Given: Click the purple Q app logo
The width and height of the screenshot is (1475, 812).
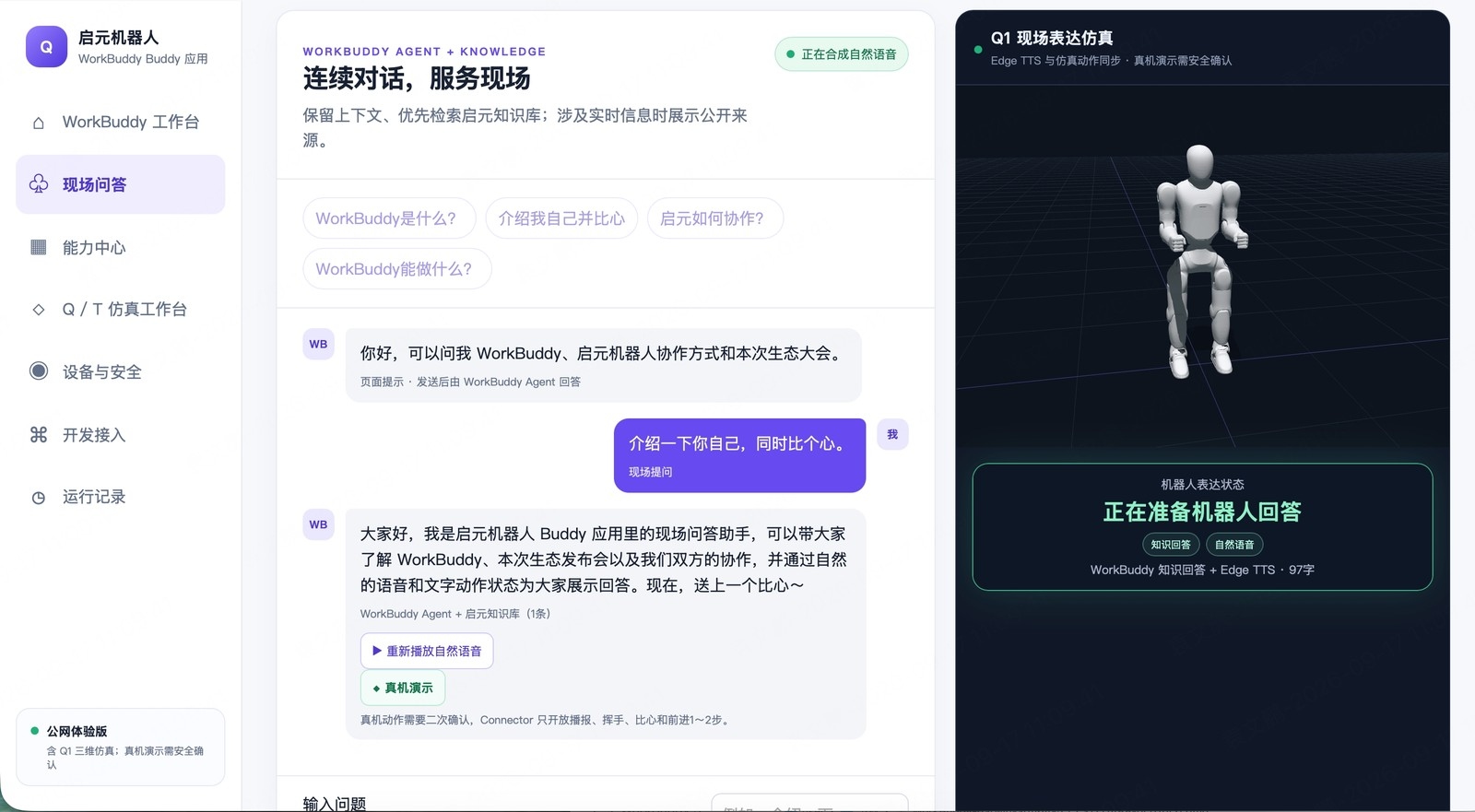Looking at the screenshot, I should click(x=46, y=46).
